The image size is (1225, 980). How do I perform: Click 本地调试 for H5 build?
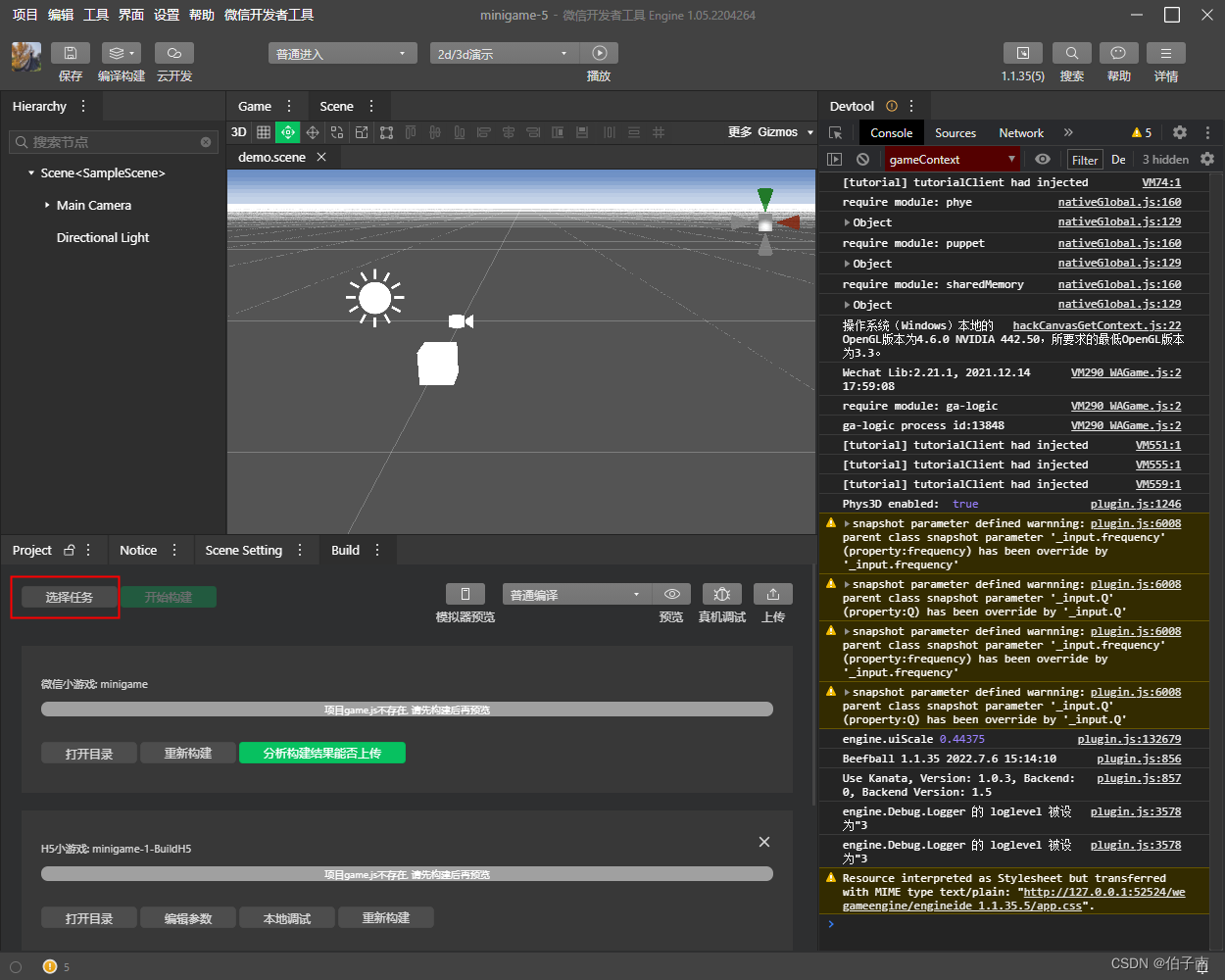pyautogui.click(x=287, y=917)
